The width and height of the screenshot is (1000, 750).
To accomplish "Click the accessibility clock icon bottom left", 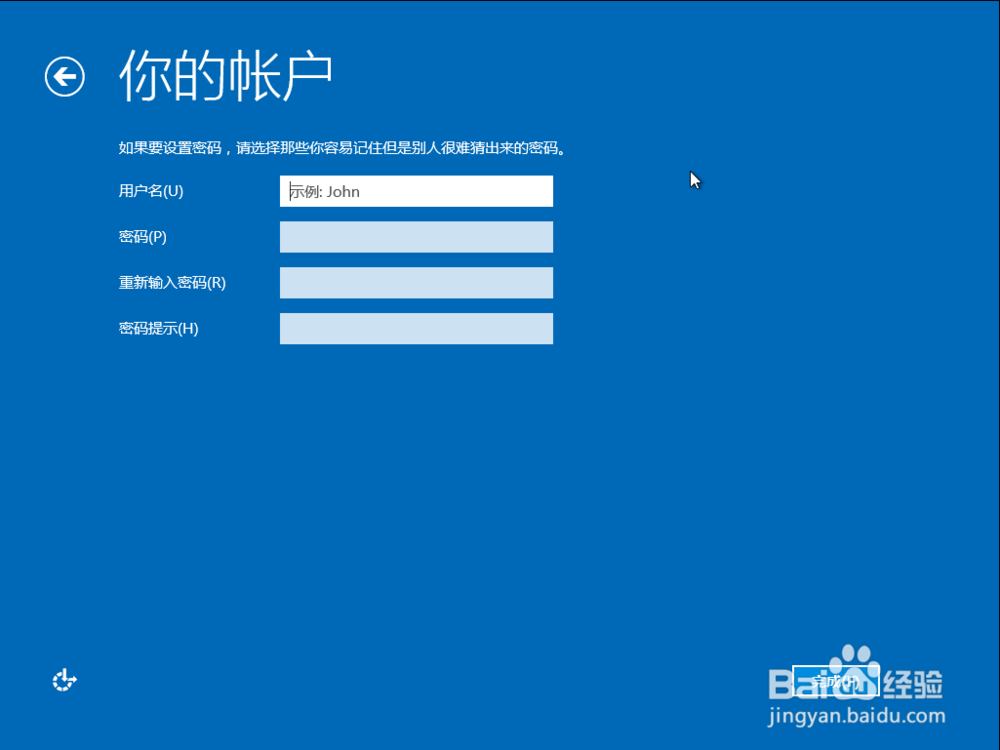I will coord(64,680).
